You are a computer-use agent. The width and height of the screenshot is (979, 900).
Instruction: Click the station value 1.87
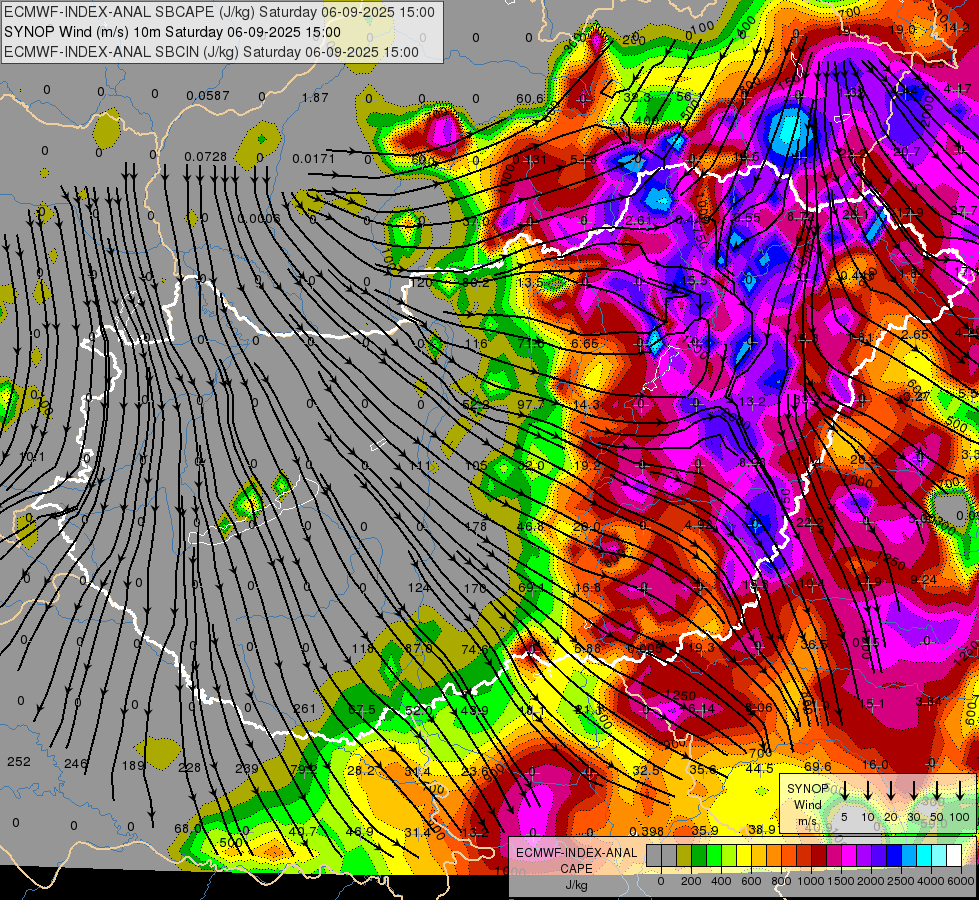pos(315,97)
